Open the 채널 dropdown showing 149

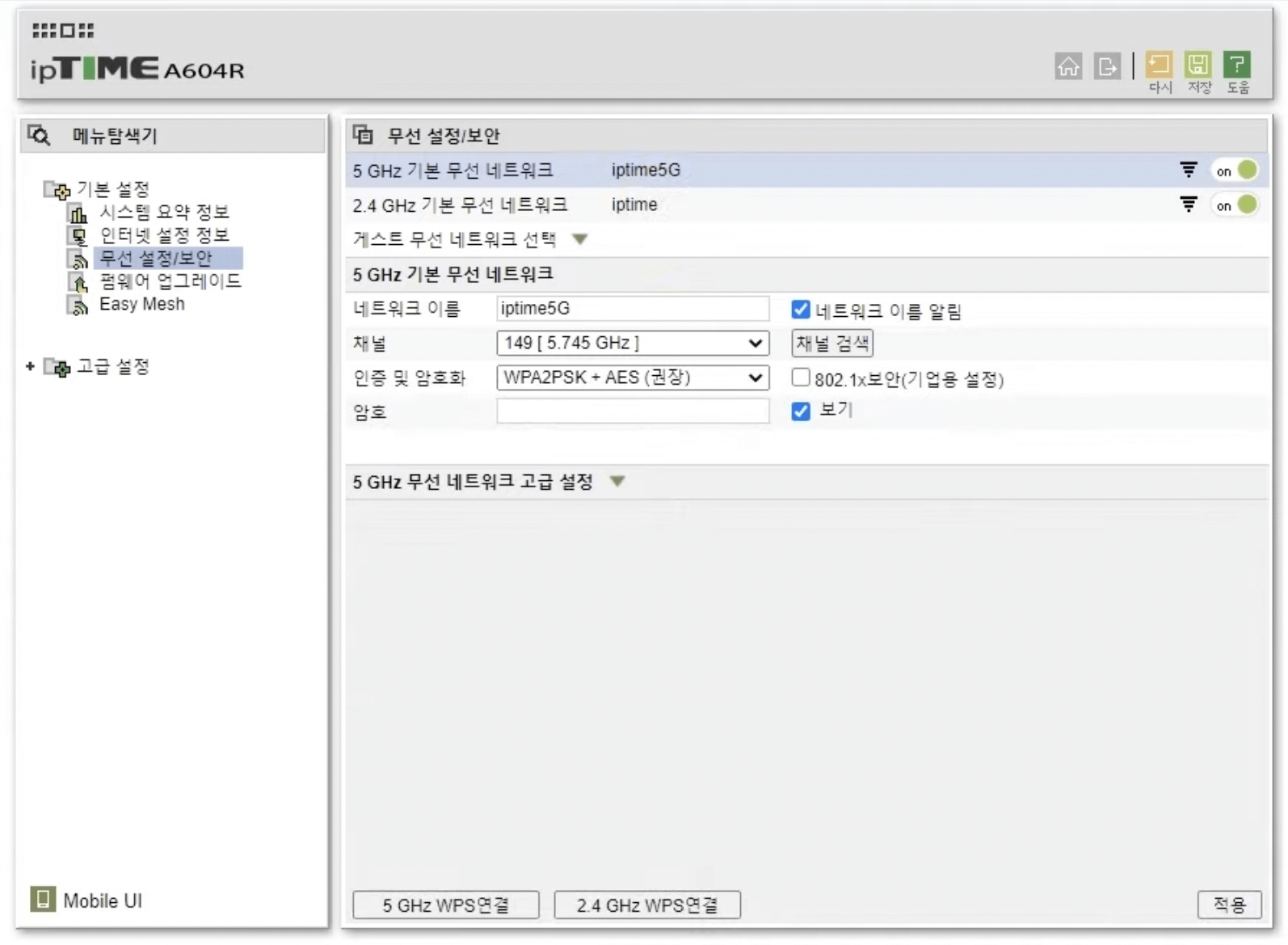tap(632, 343)
